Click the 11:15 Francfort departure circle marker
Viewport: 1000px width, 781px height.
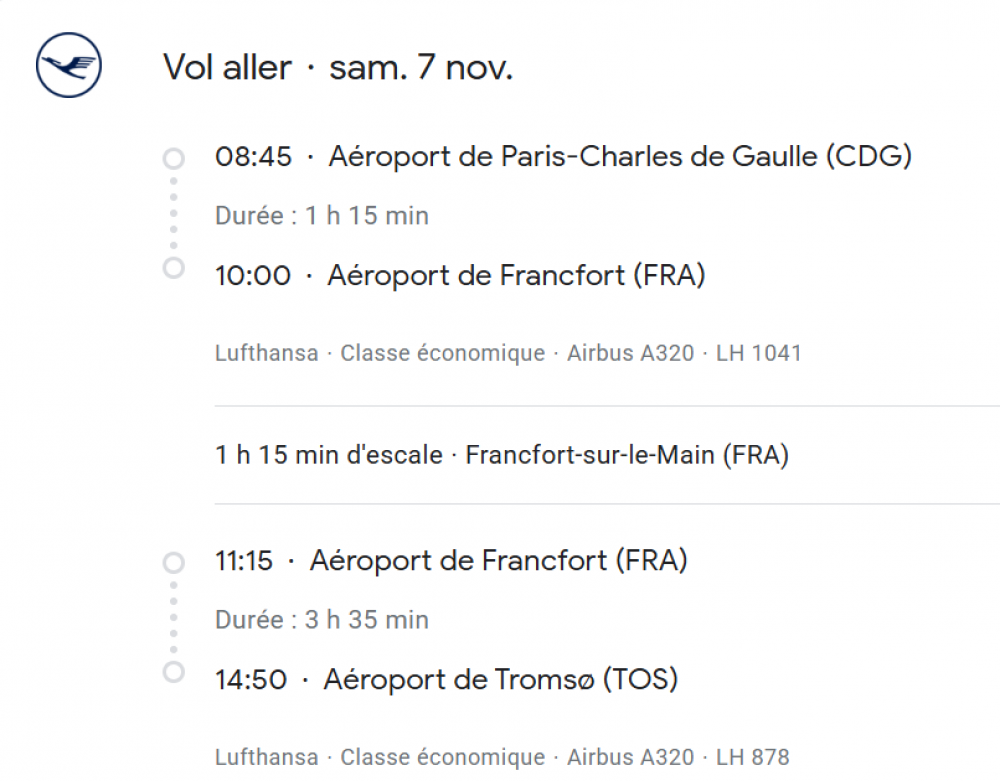[x=174, y=562]
